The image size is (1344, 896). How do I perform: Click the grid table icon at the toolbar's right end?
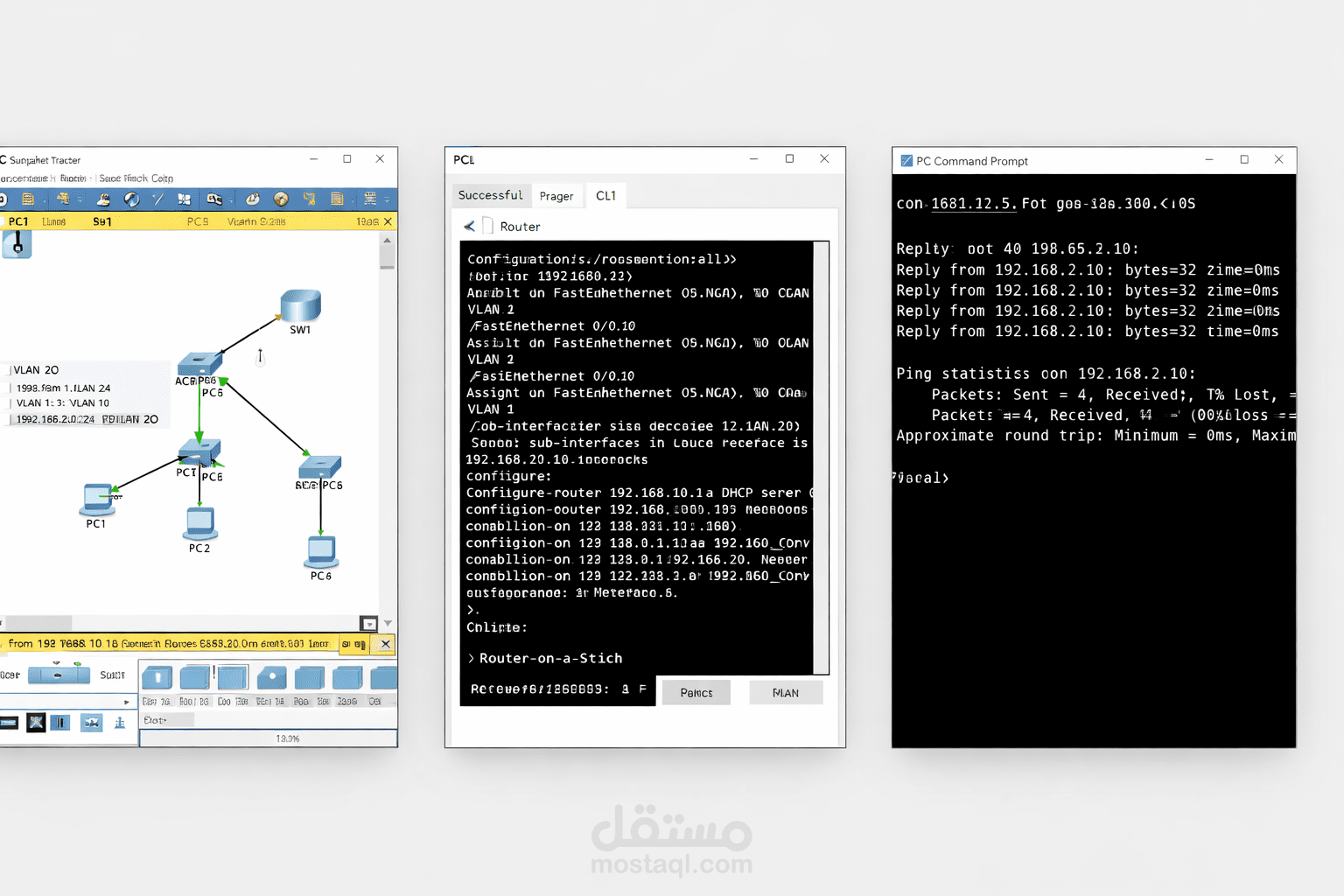[370, 199]
